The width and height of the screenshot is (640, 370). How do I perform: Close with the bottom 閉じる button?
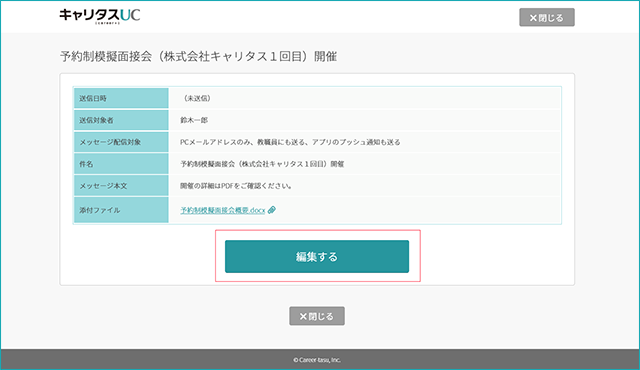tap(317, 316)
